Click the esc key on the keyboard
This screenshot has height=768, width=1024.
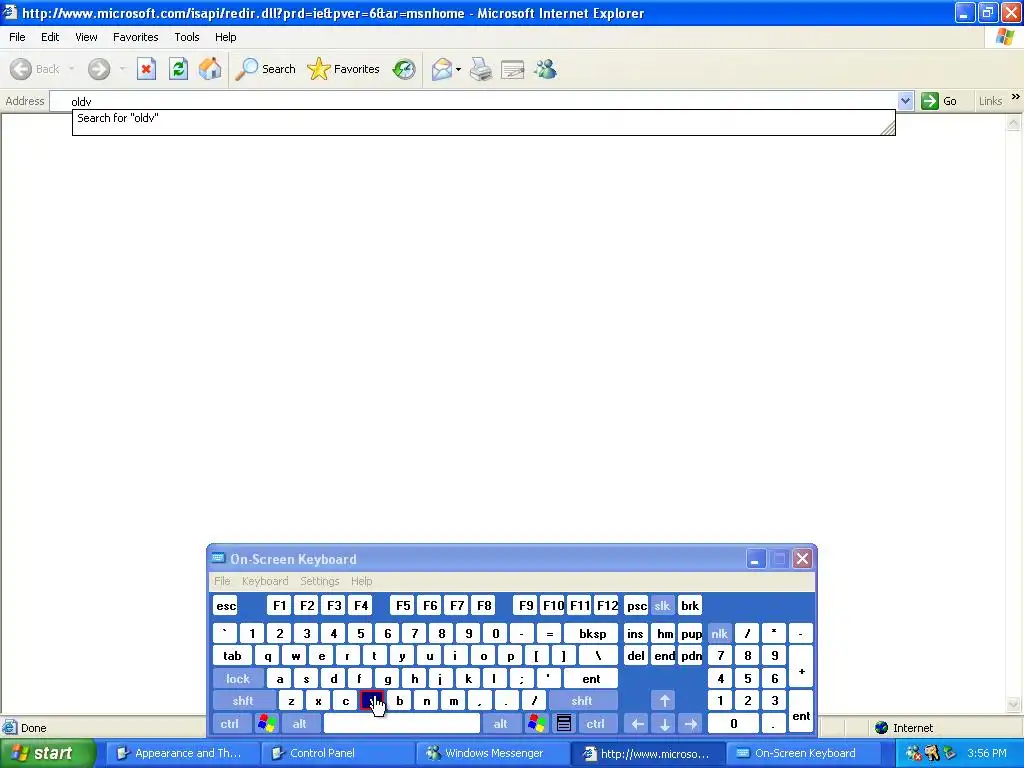[226, 606]
